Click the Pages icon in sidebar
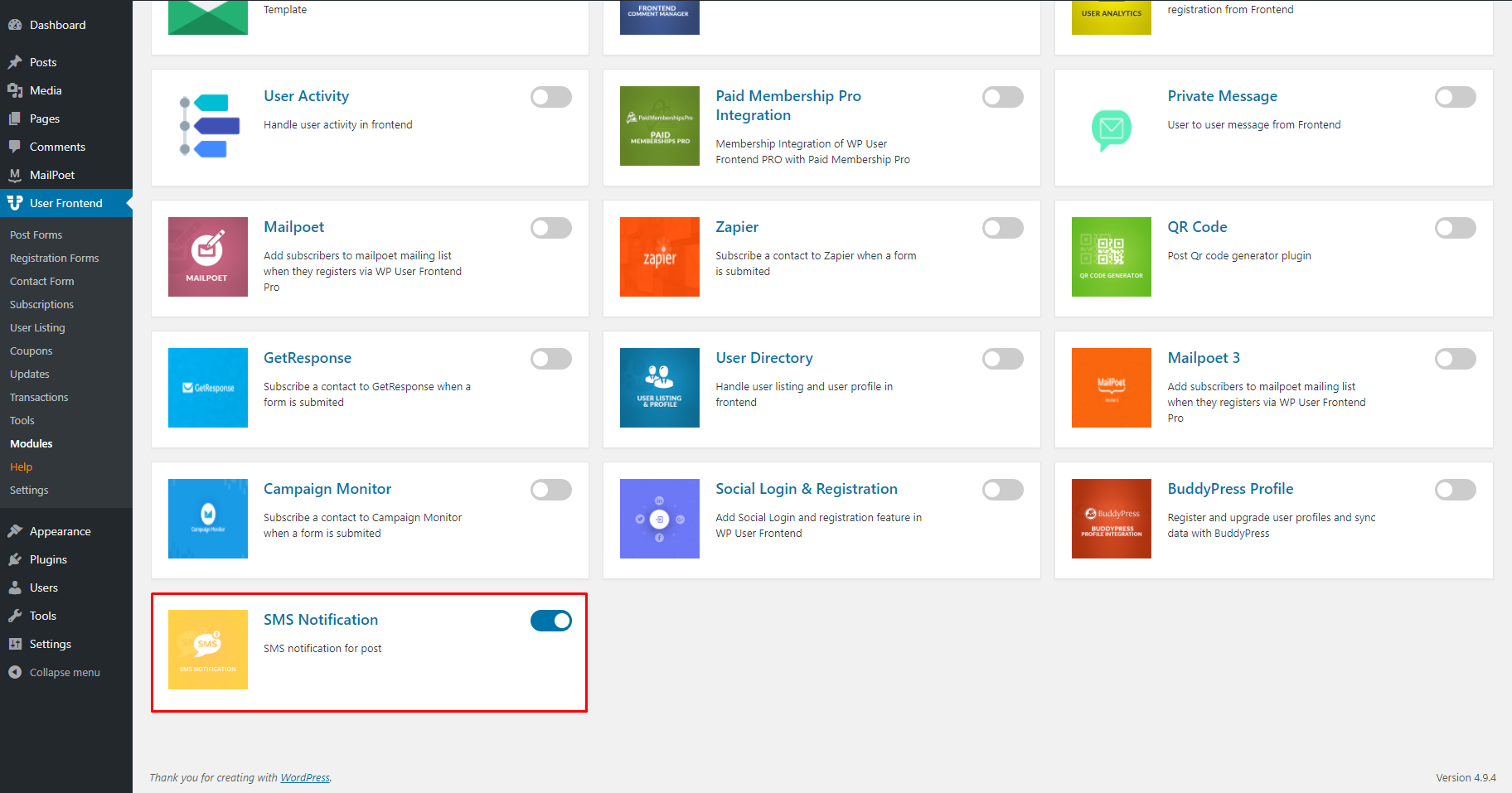Viewport: 1512px width, 793px height. click(15, 118)
